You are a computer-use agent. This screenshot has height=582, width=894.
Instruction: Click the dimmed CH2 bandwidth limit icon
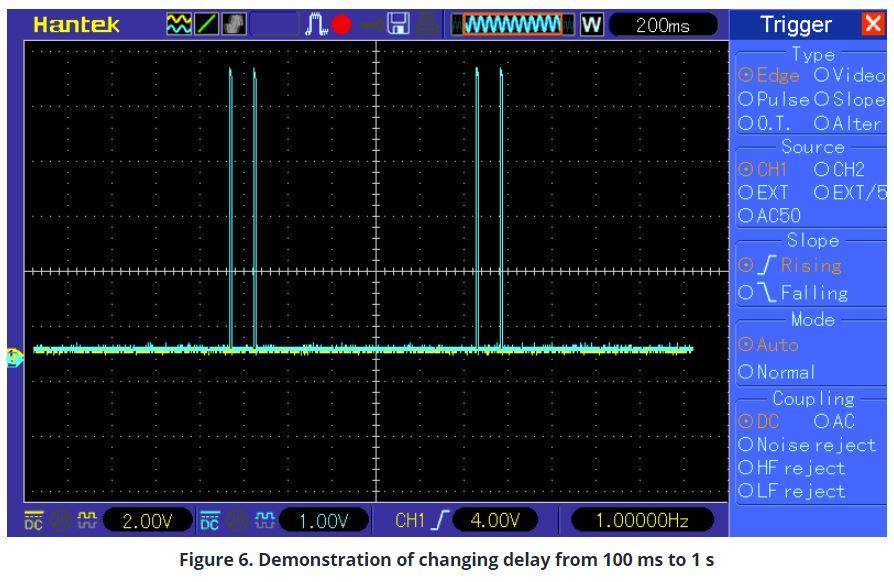click(237, 520)
